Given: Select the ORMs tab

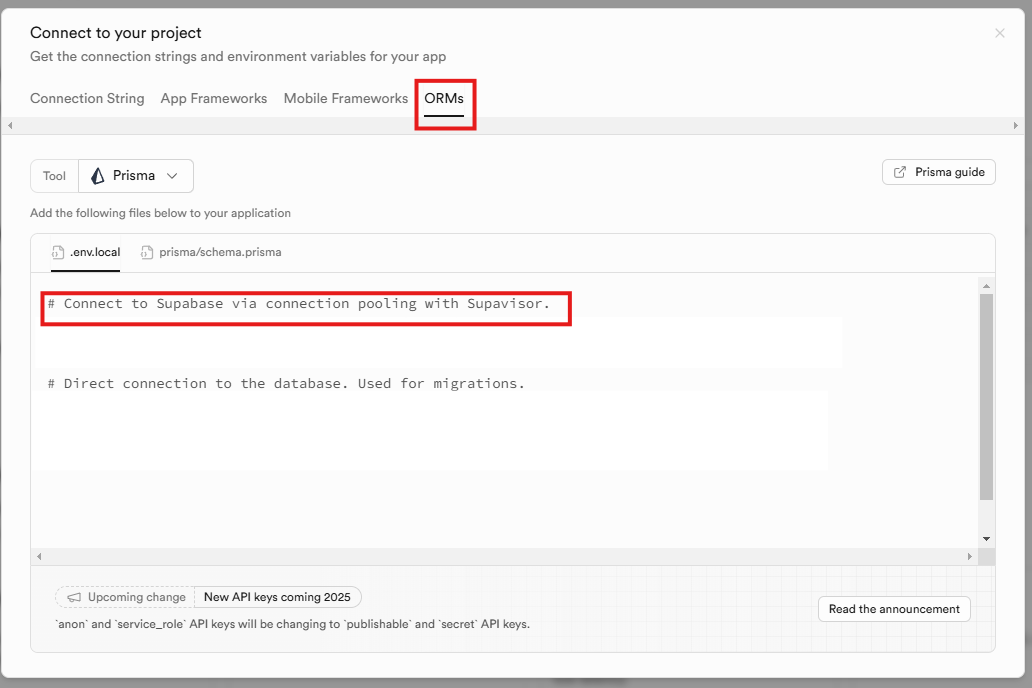Looking at the screenshot, I should coord(444,98).
